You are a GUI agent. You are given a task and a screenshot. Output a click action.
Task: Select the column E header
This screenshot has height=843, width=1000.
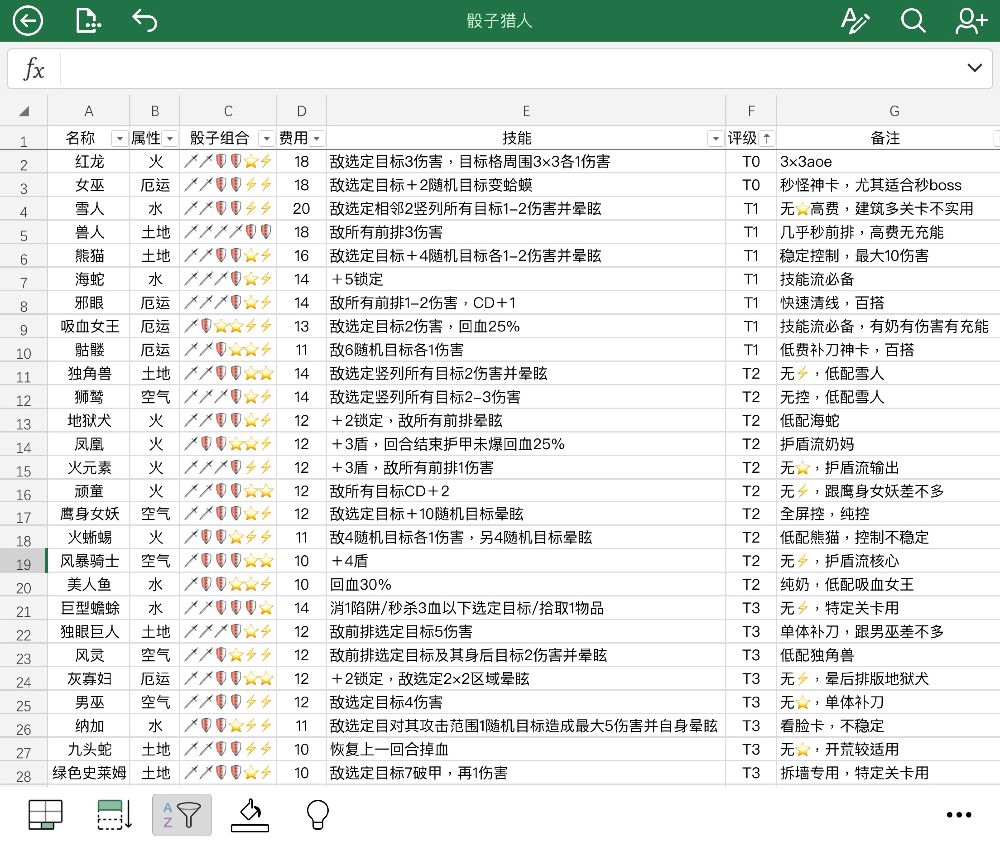[x=526, y=111]
